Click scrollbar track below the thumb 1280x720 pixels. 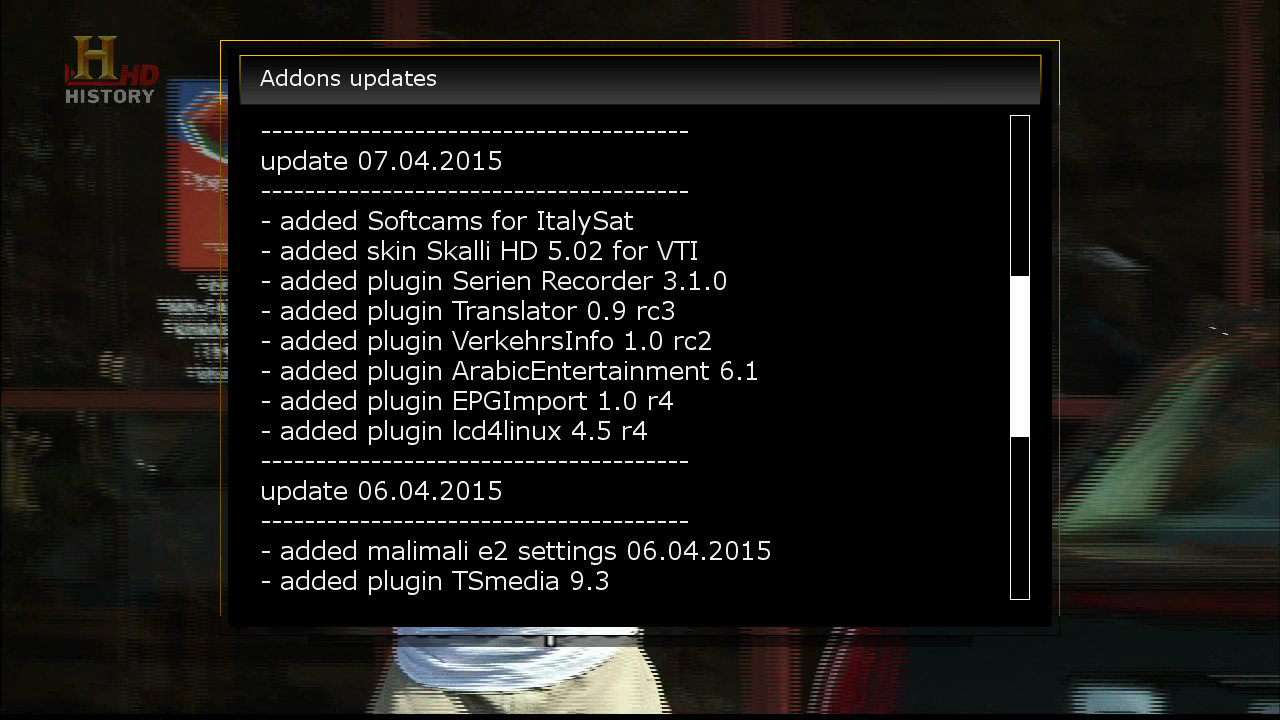pos(1020,517)
